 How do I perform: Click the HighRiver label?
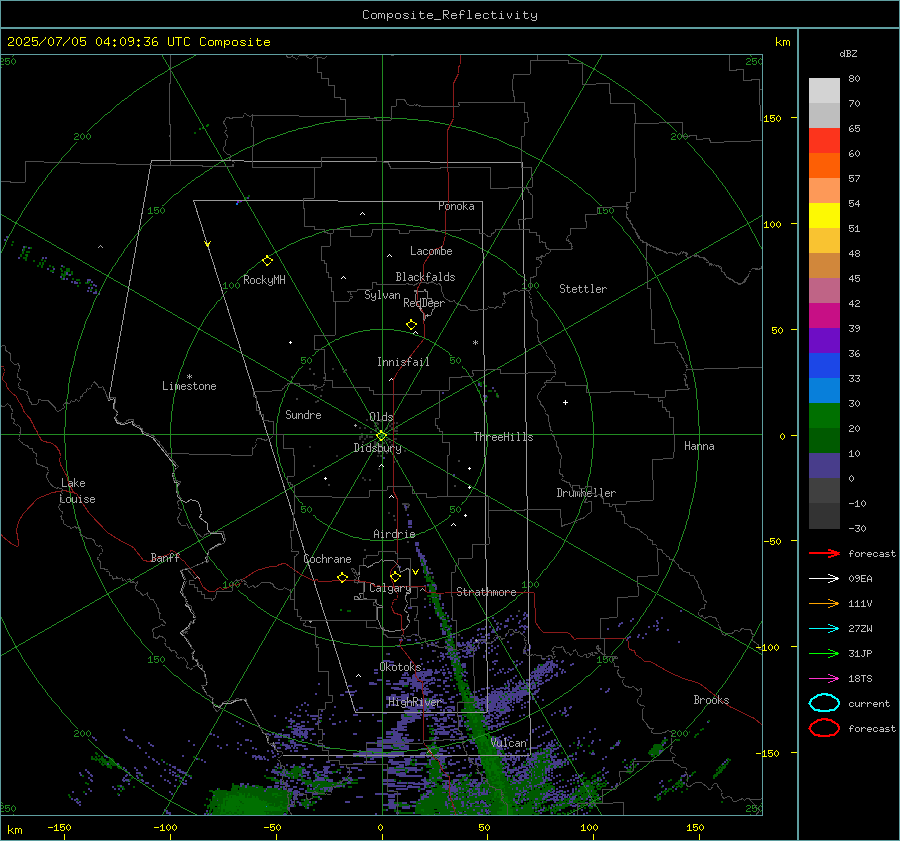414,702
